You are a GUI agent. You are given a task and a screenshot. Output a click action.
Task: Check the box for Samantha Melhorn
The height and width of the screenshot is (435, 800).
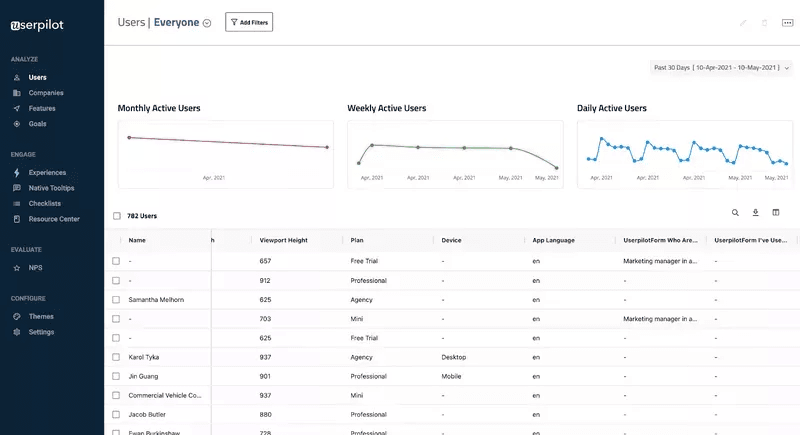click(x=116, y=299)
